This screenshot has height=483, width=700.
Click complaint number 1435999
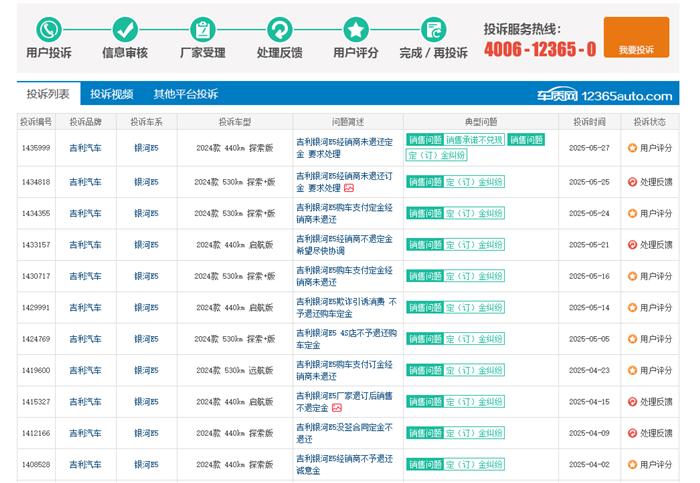coord(36,148)
